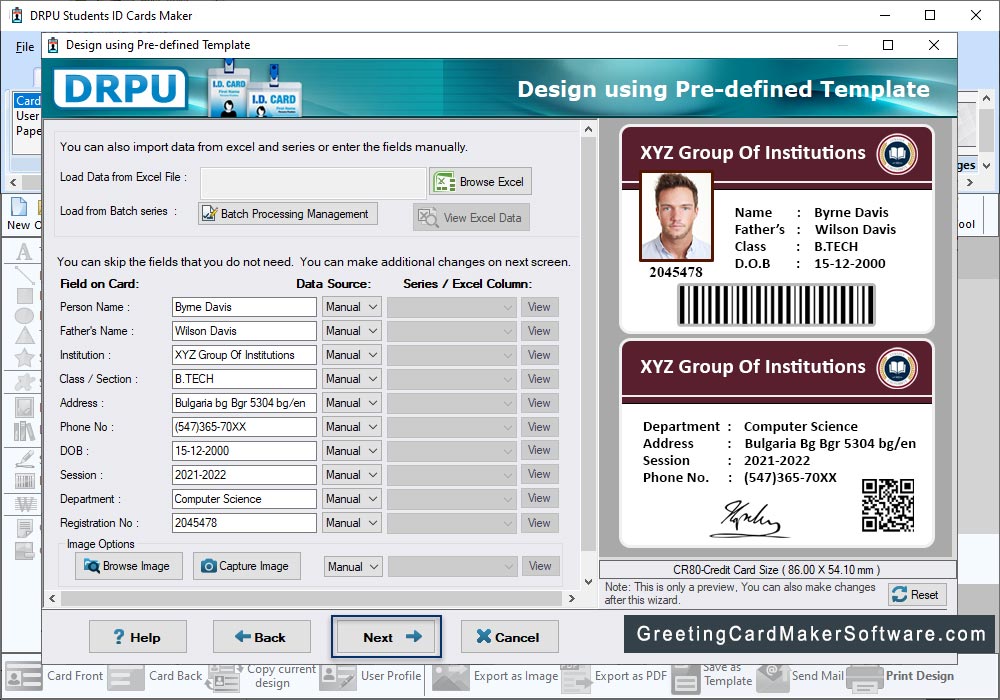Click the Next button
The image size is (1000, 700).
386,637
